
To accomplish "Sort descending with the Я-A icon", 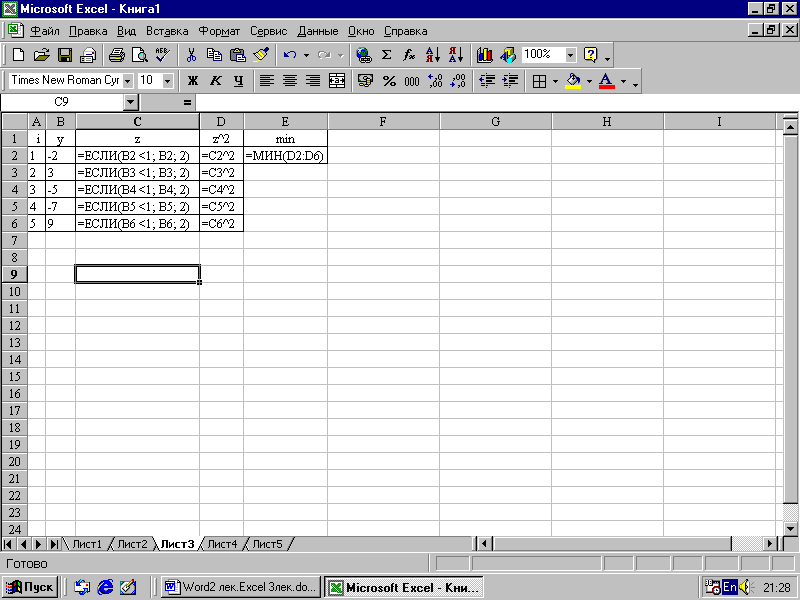I will [x=456, y=55].
